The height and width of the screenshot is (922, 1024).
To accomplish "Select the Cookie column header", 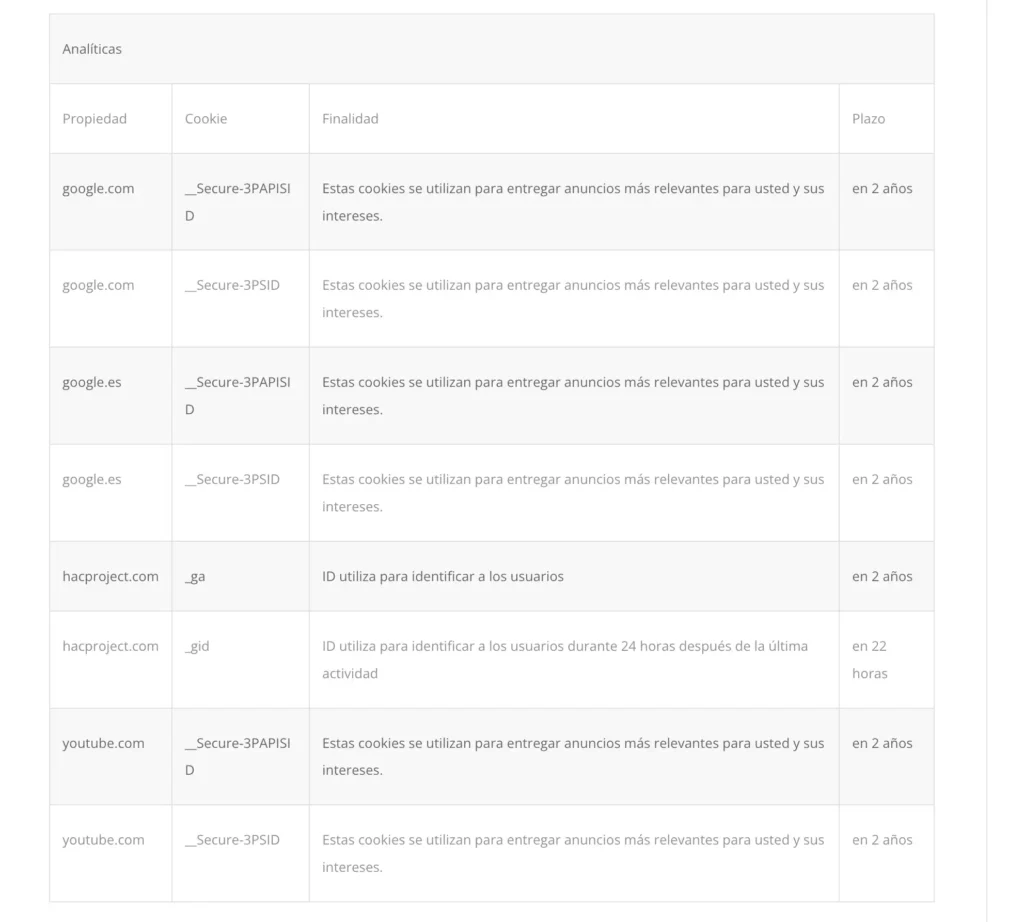I will [206, 119].
